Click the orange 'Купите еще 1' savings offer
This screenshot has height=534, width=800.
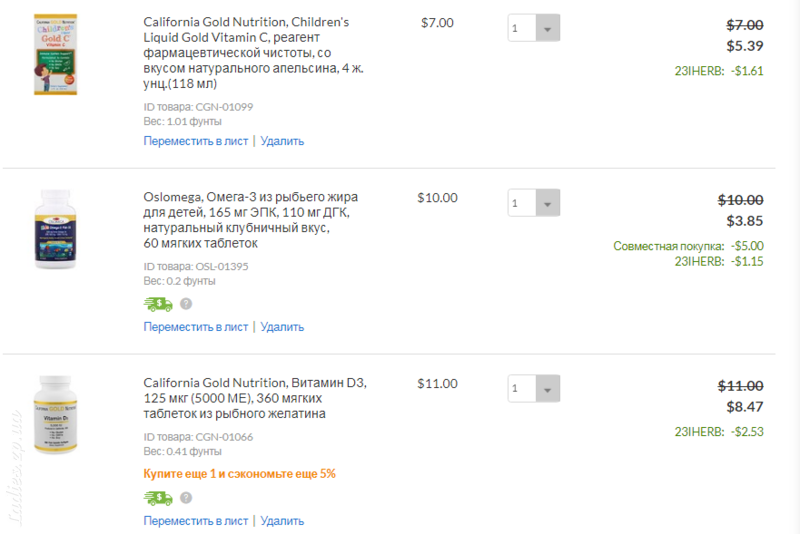(239, 474)
